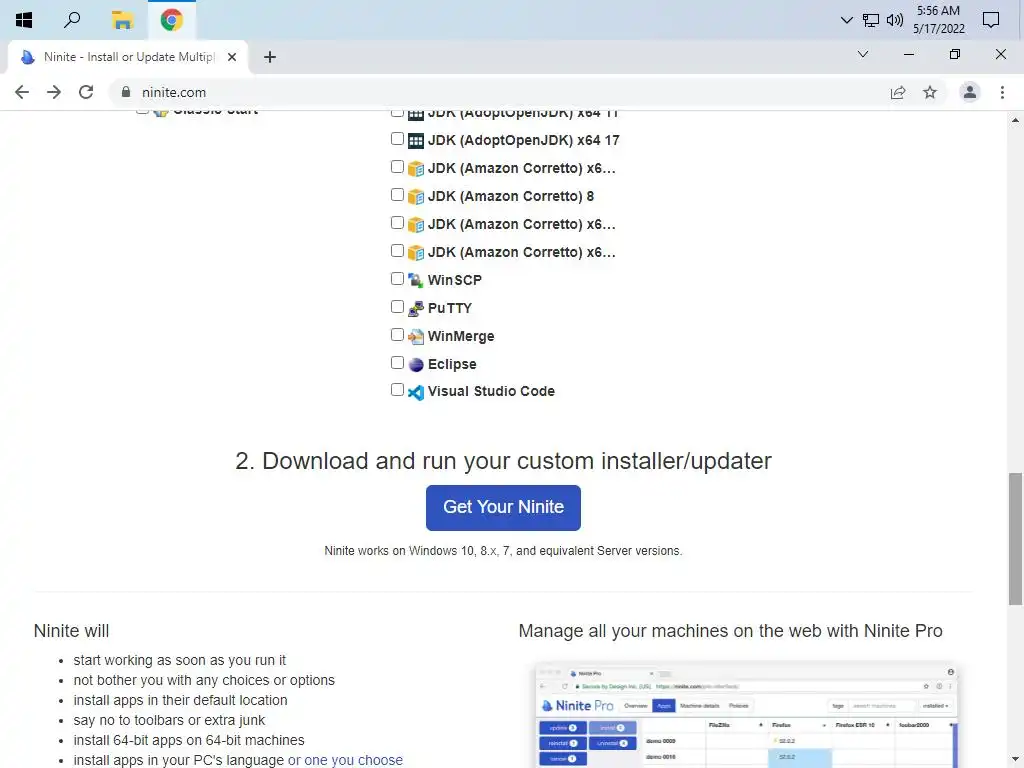Image resolution: width=1024 pixels, height=768 pixels.
Task: Open the Chrome profile menu
Action: click(970, 92)
